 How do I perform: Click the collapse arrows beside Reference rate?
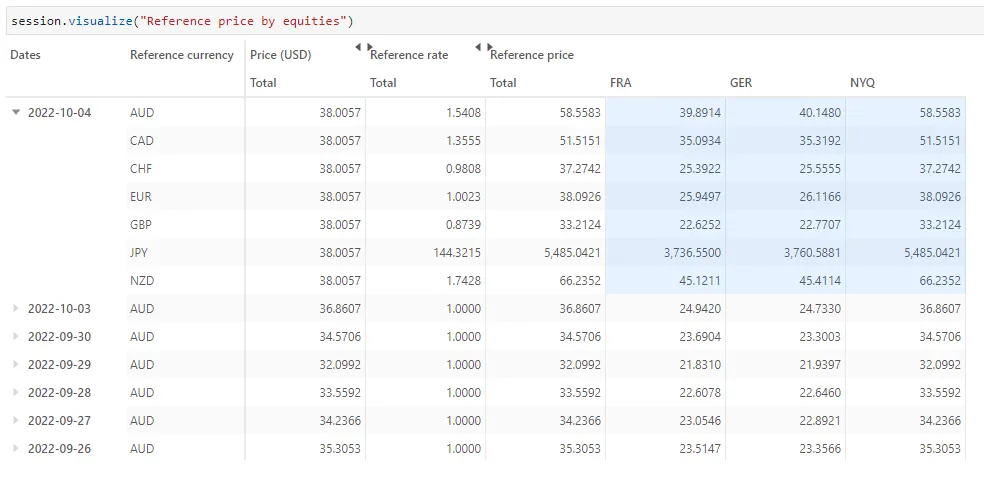pos(483,46)
